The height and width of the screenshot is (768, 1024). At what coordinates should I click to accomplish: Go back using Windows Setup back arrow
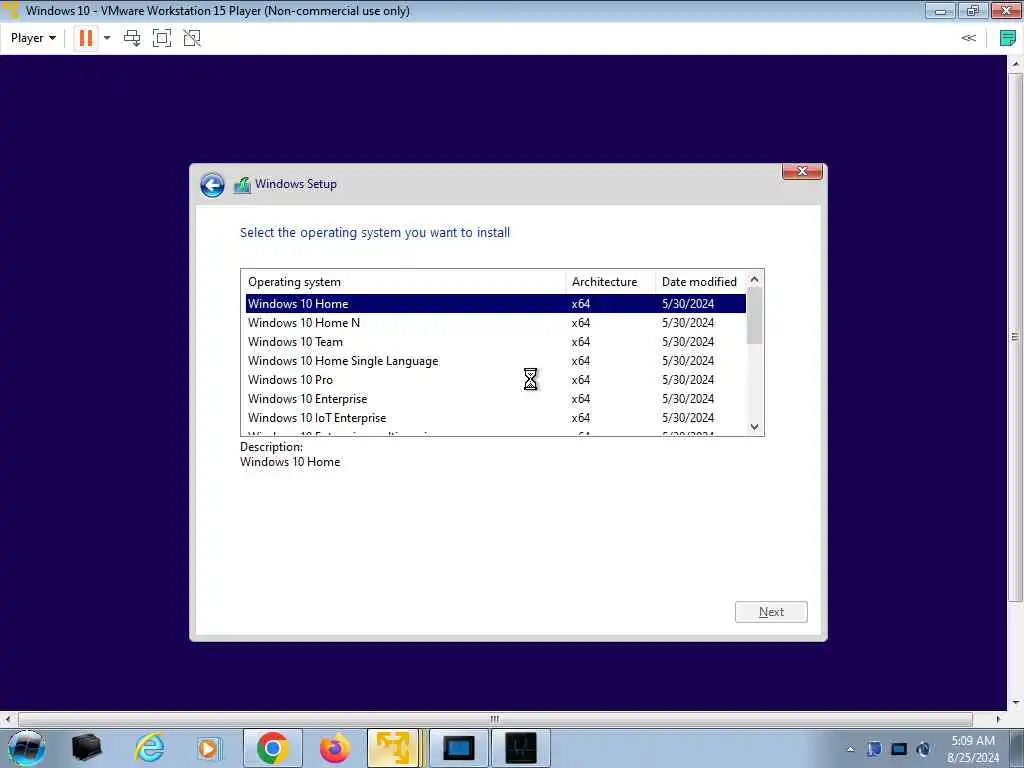click(x=212, y=185)
